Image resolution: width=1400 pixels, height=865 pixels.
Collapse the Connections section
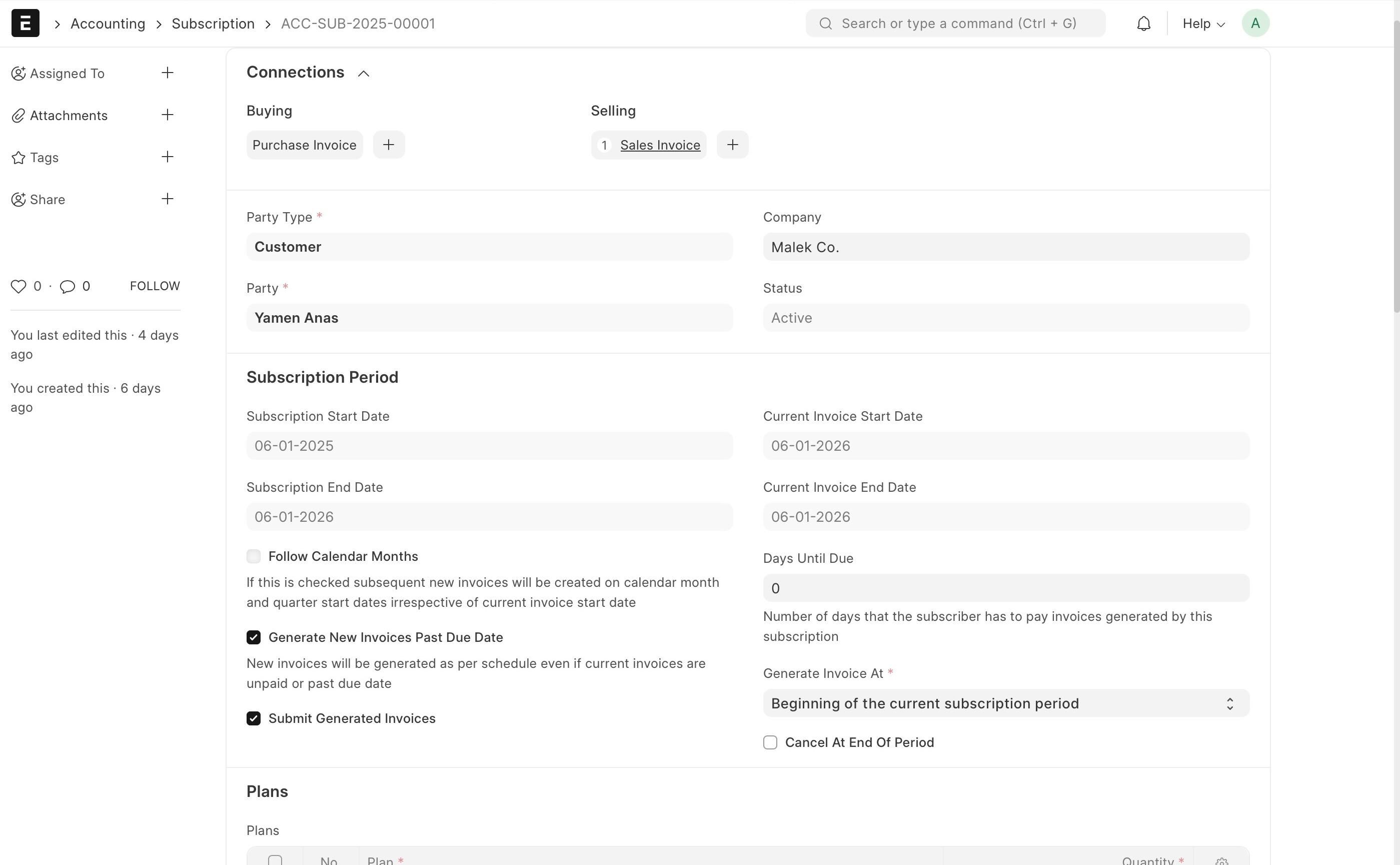point(363,73)
